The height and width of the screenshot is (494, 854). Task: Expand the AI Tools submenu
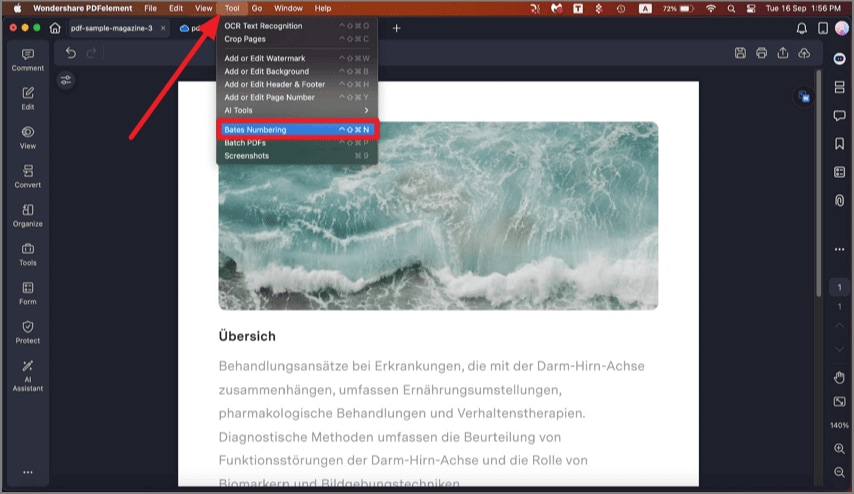click(x=297, y=111)
